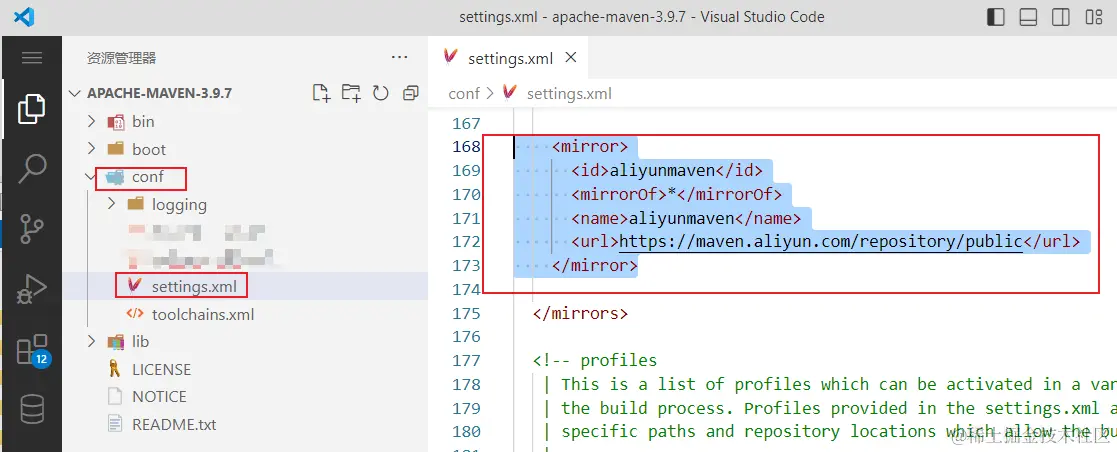Click the <id>aliyunmaven</id> line
This screenshot has width=1117, height=452.
click(667, 170)
